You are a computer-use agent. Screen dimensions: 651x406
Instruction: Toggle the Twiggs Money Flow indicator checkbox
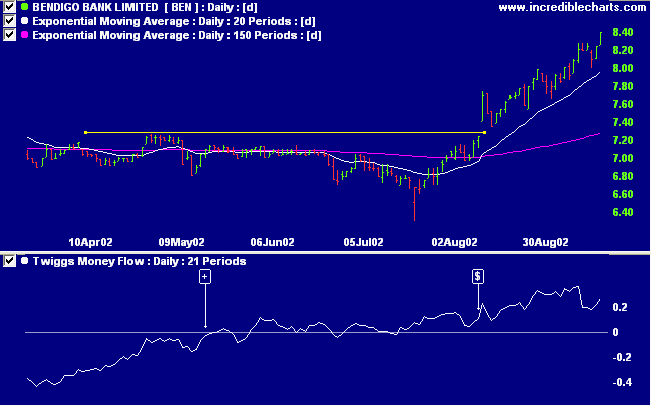pos(9,261)
